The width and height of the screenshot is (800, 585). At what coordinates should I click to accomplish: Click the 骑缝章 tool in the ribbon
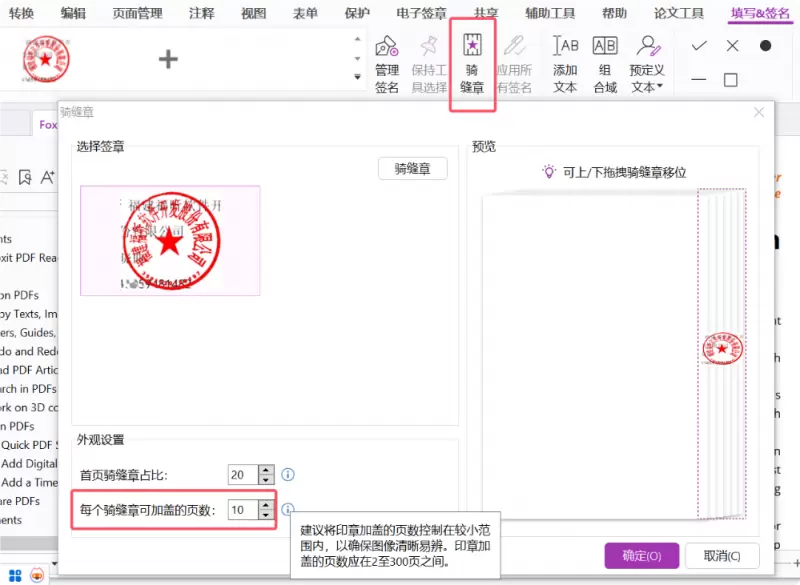point(472,62)
